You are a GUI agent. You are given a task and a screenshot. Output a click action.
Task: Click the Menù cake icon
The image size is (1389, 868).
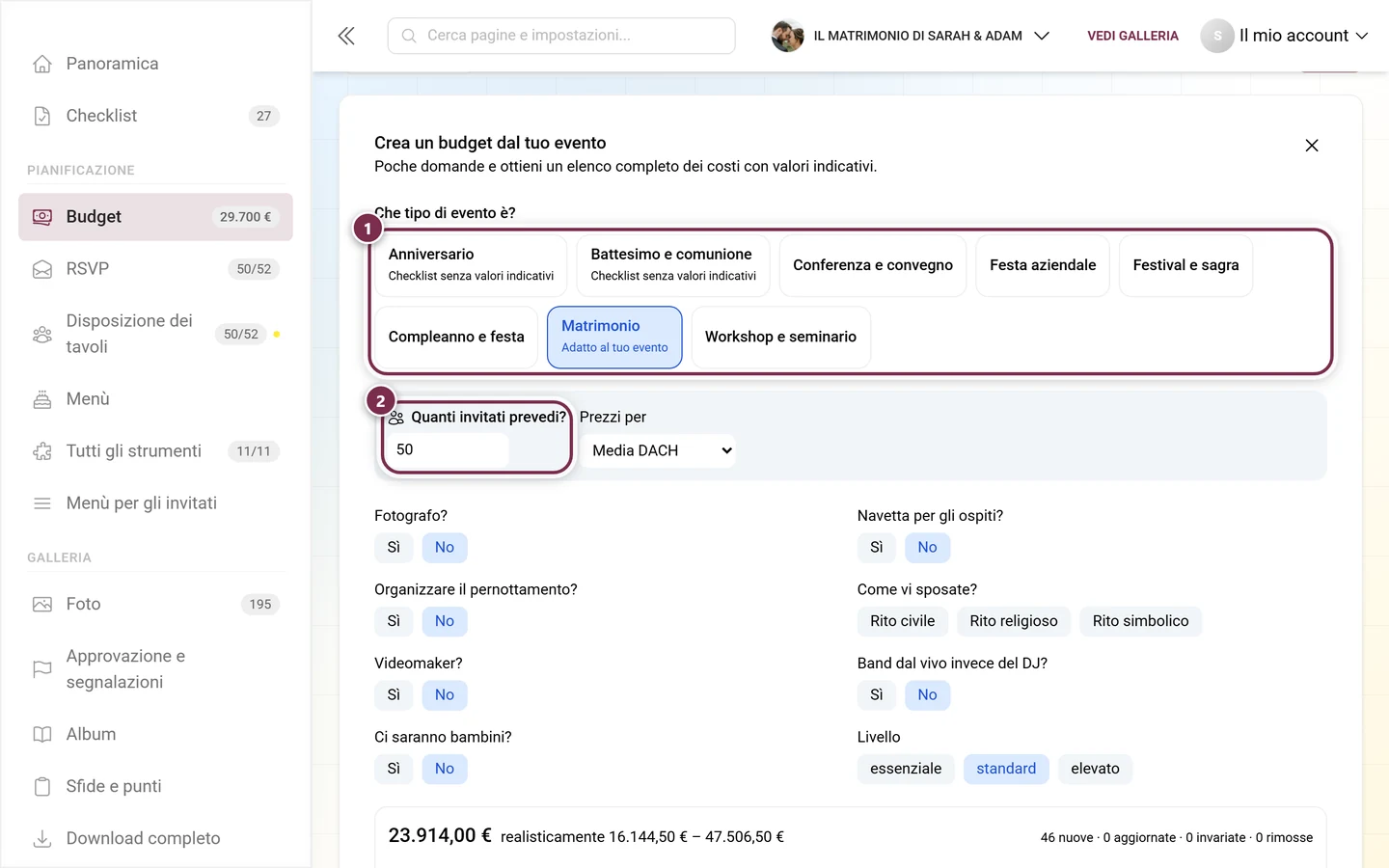click(42, 399)
